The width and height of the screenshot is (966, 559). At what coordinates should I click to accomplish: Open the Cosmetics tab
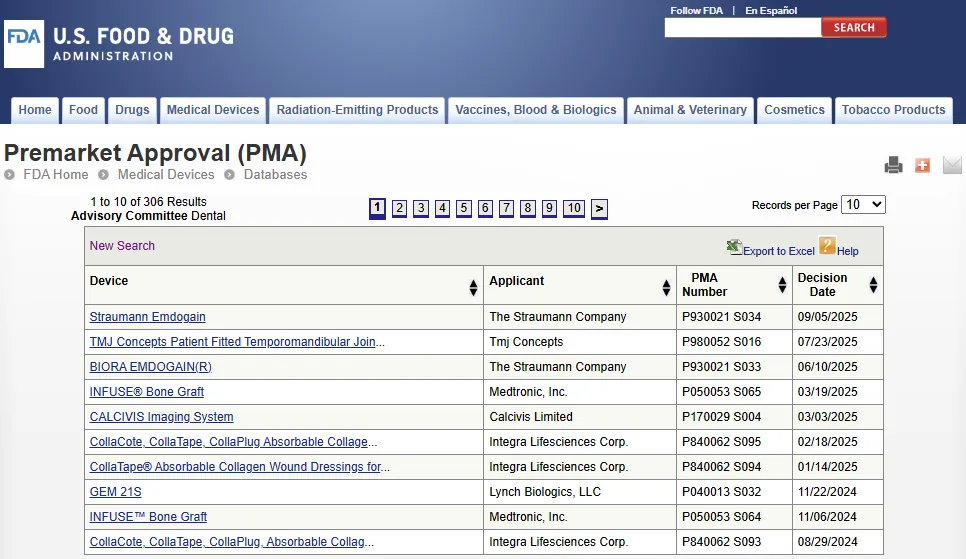pyautogui.click(x=794, y=110)
